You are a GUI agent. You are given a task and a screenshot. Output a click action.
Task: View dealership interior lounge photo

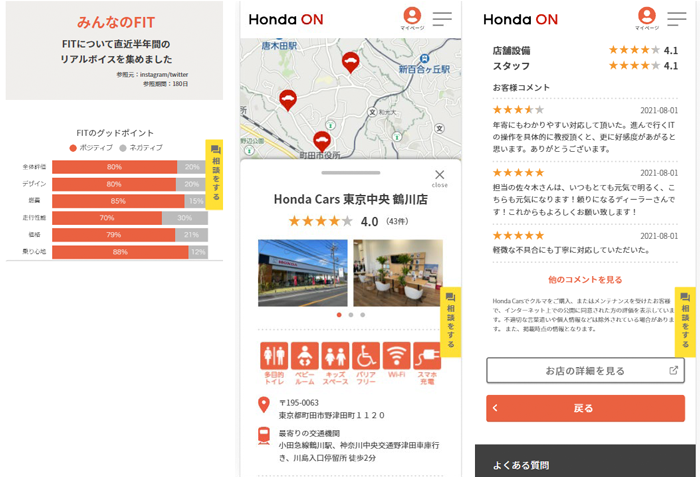point(398,273)
